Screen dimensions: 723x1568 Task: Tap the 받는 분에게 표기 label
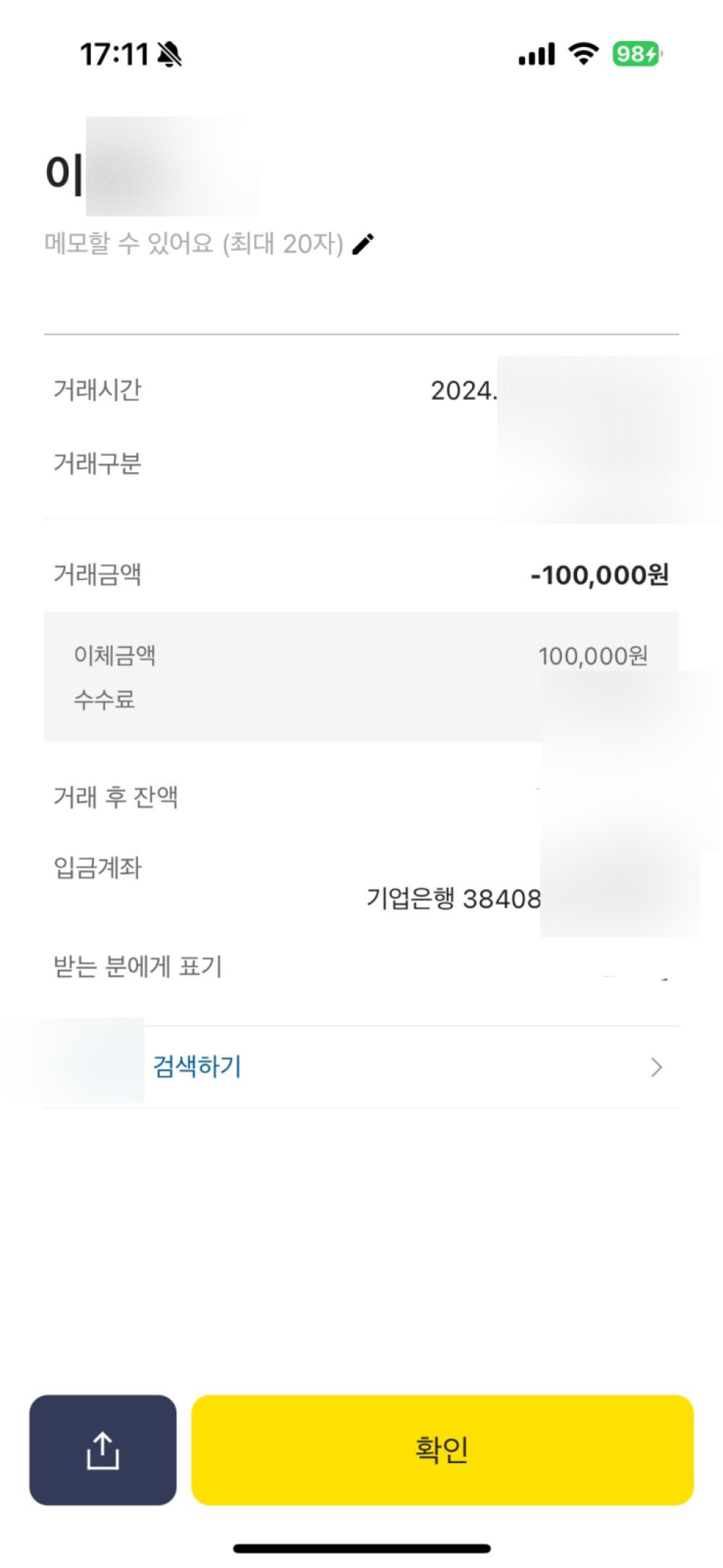137,966
